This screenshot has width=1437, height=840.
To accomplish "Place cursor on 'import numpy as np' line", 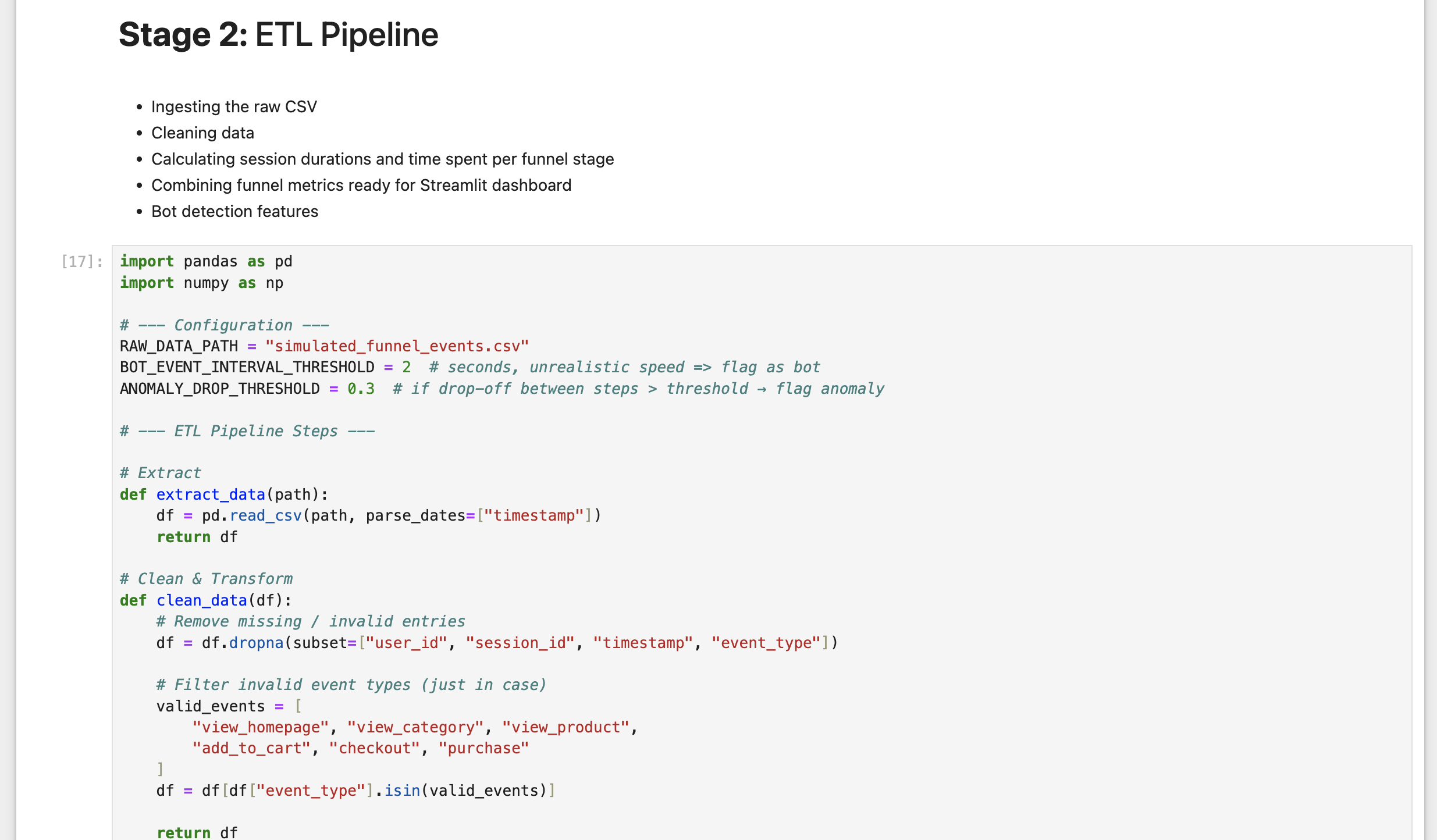I will (201, 283).
